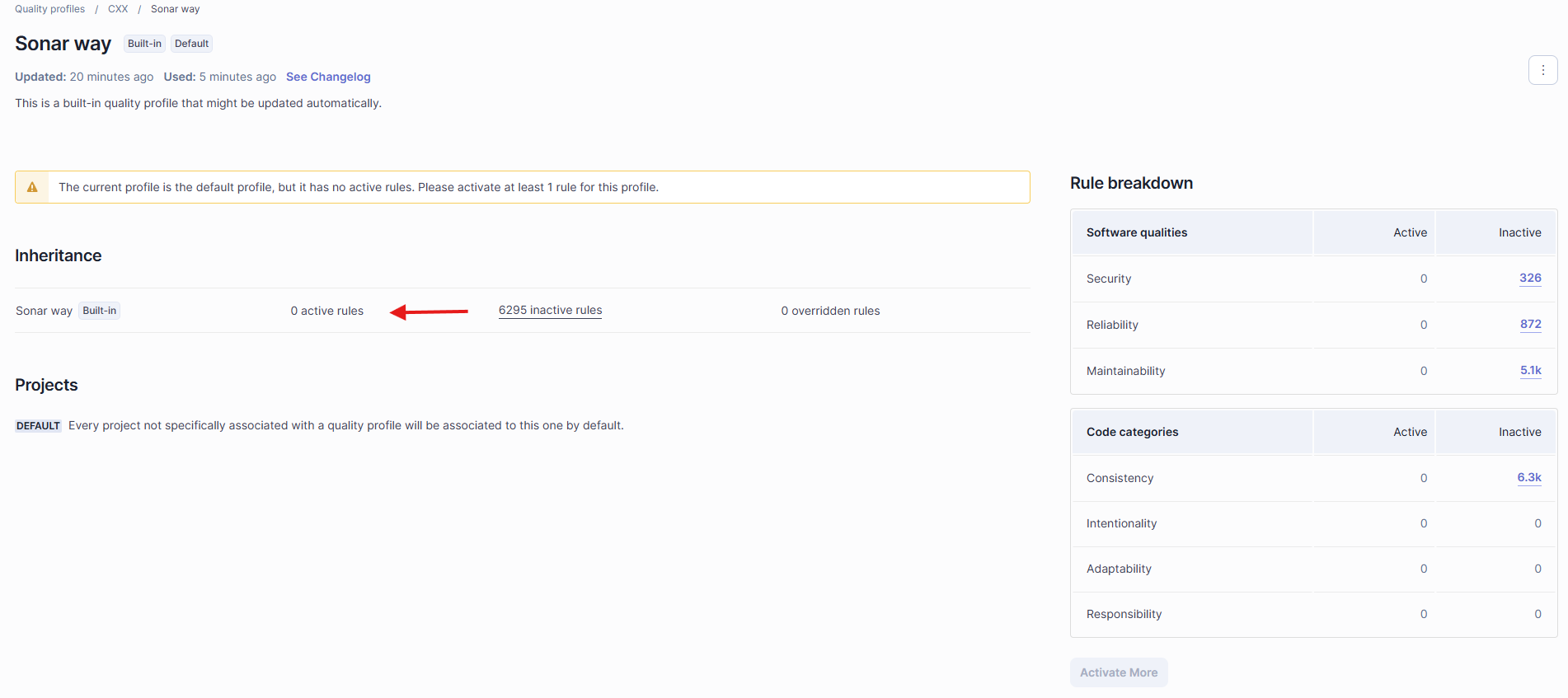1568x698 pixels.
Task: Click the Inactive count for Responsibility
Action: [1537, 614]
